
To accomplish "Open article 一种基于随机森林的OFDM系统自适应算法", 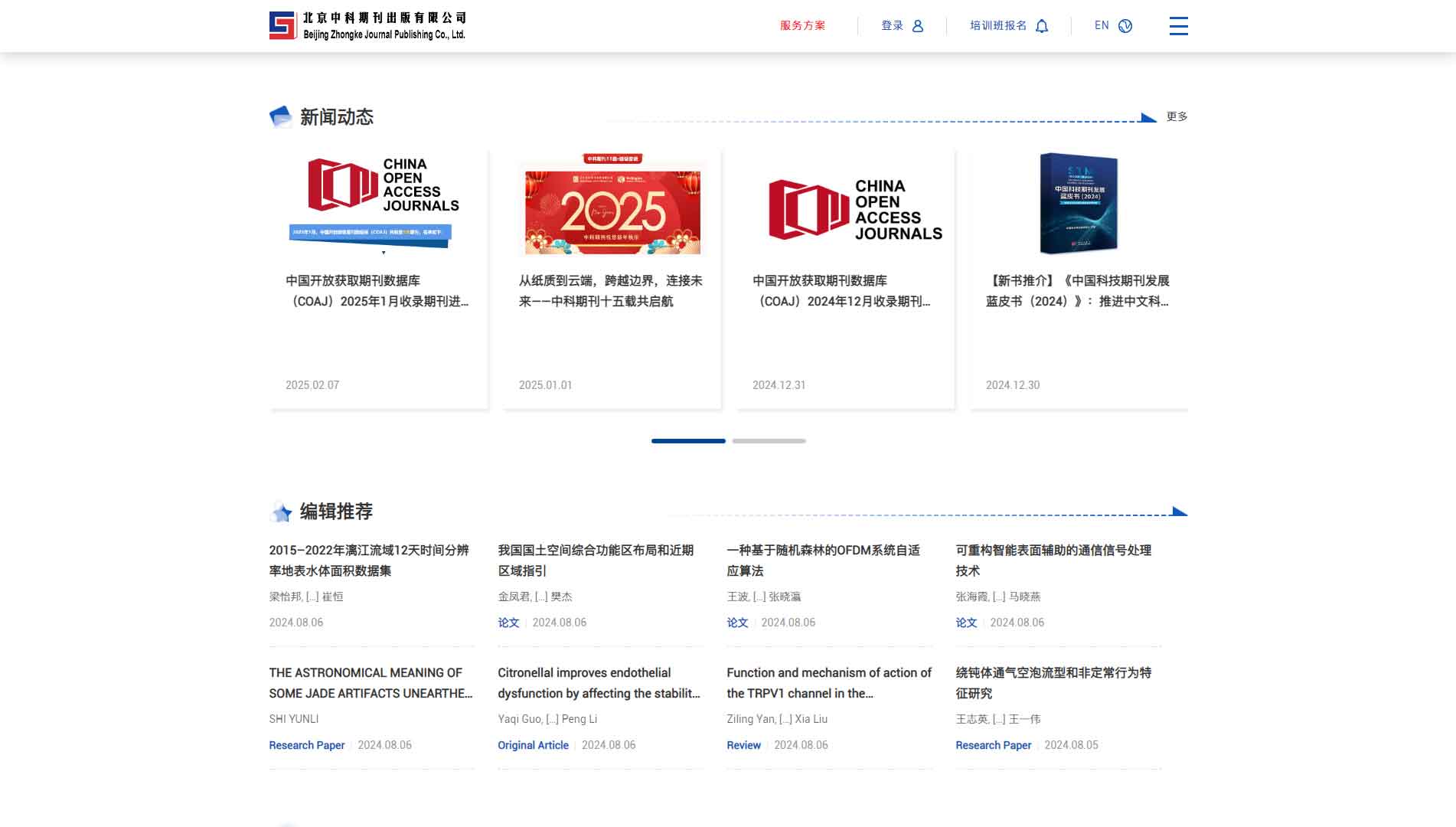I will click(824, 561).
